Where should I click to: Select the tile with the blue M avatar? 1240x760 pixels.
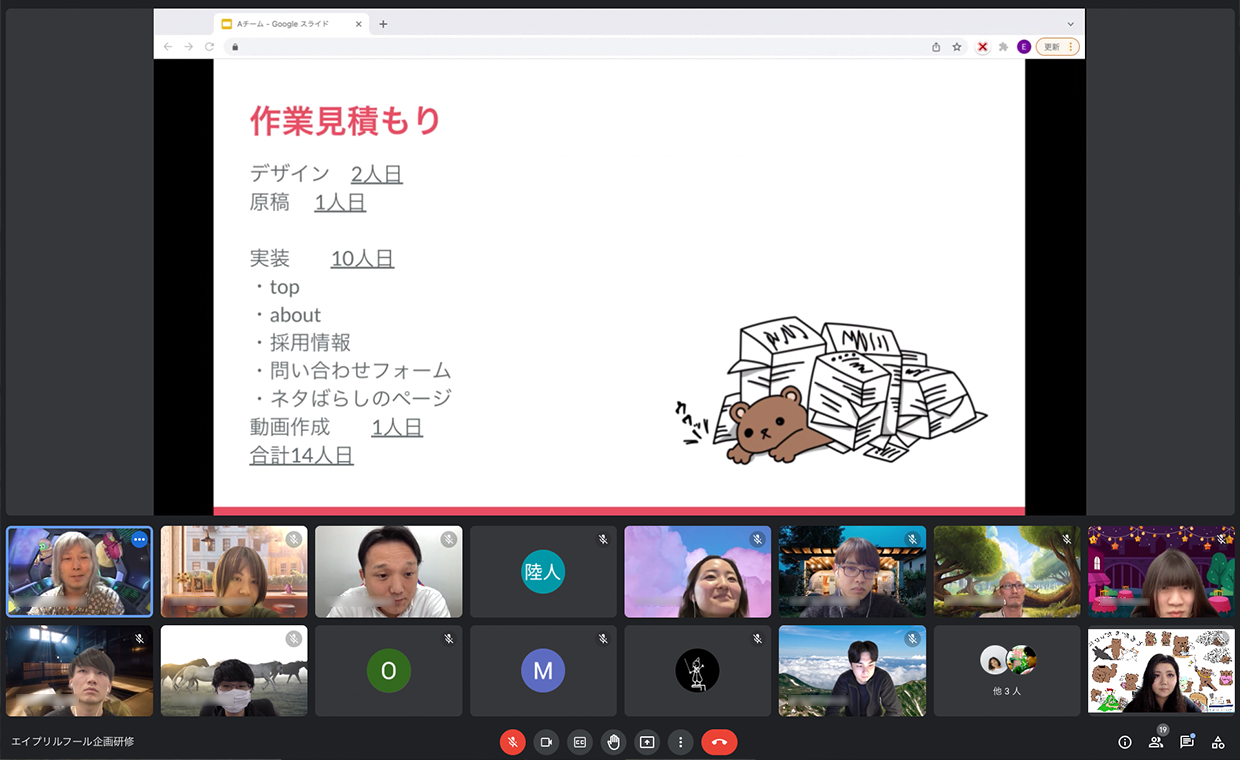[x=543, y=671]
